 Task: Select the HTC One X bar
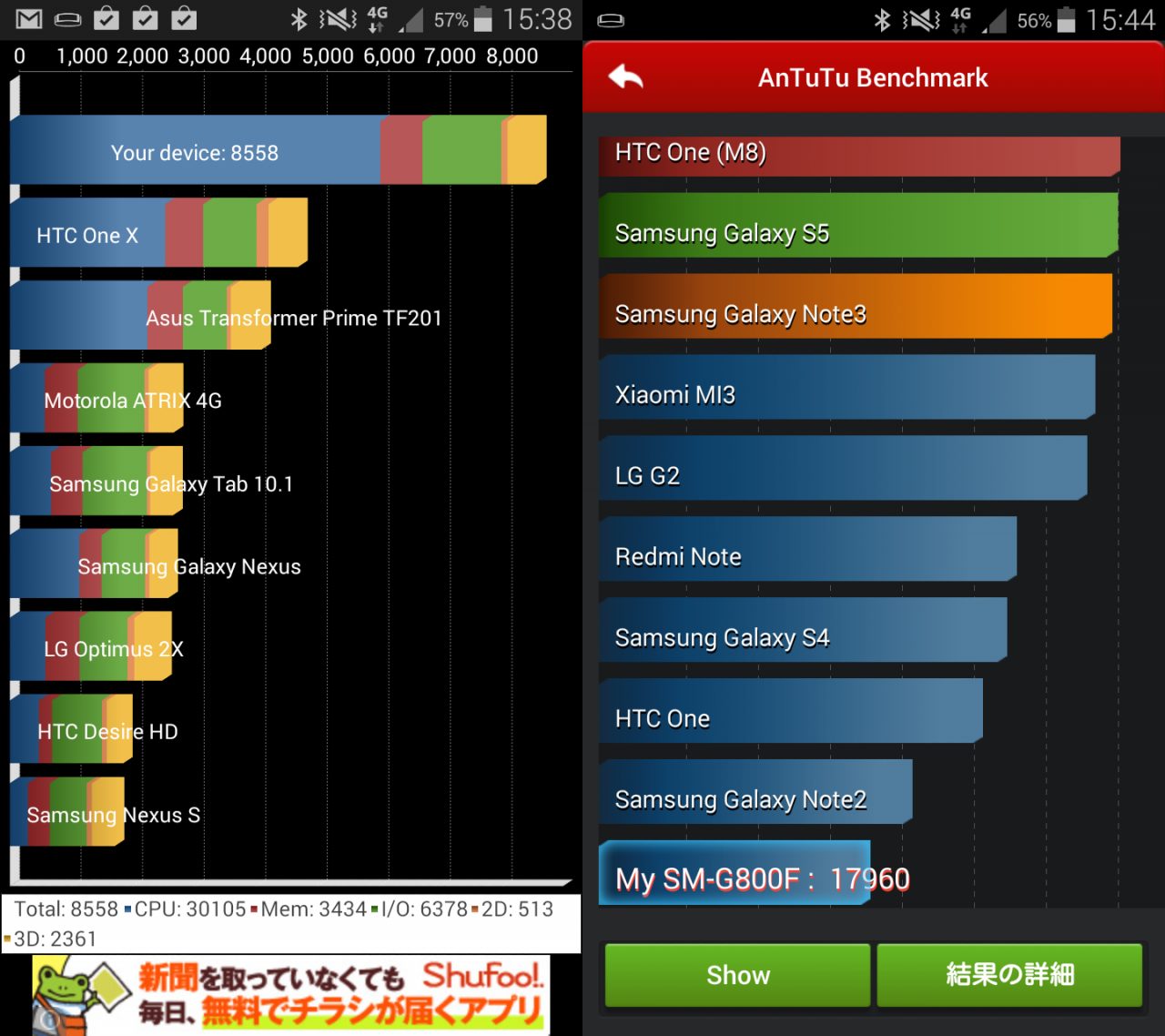pyautogui.click(x=159, y=233)
